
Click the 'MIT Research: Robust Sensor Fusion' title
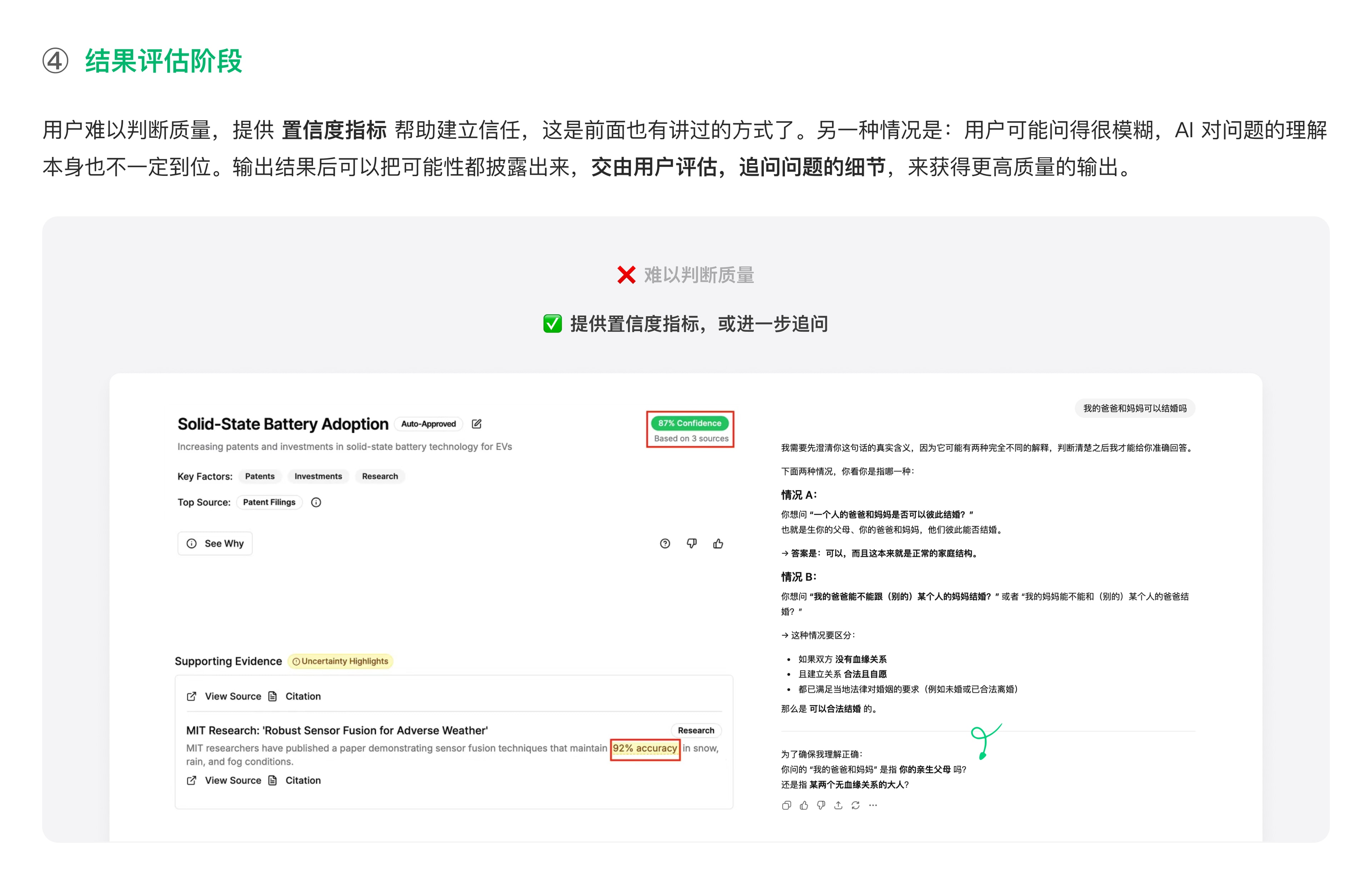(337, 730)
